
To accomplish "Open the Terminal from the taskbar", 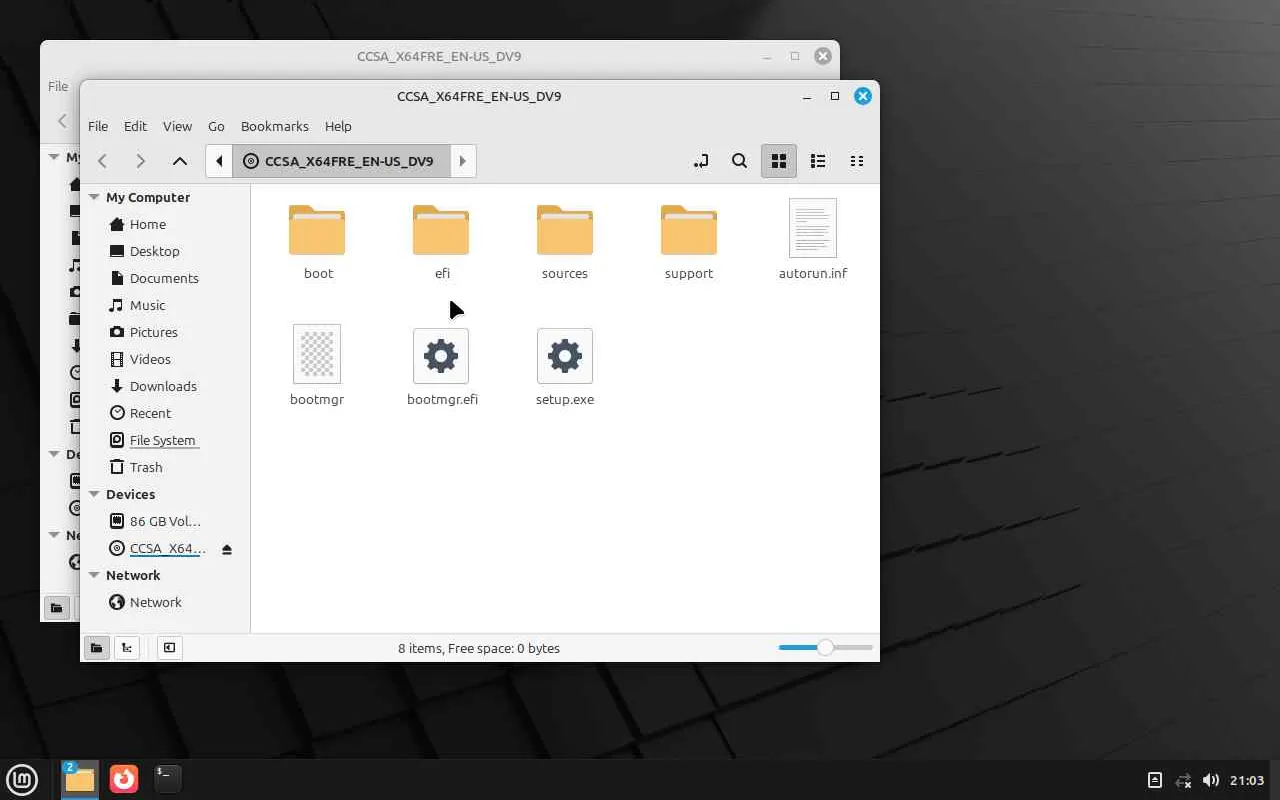I will click(x=167, y=779).
